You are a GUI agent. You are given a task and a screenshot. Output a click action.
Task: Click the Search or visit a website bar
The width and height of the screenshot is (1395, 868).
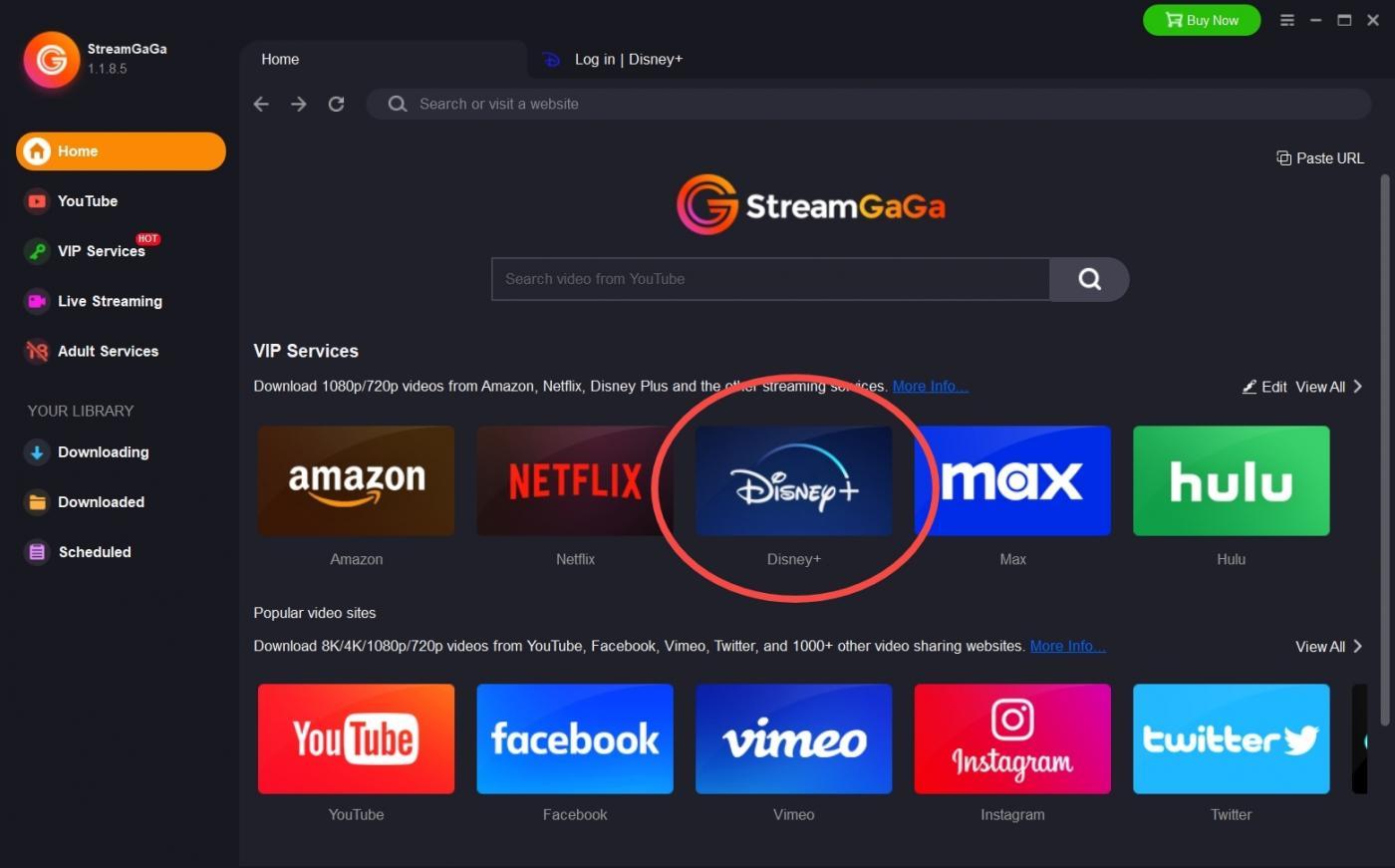[x=869, y=104]
